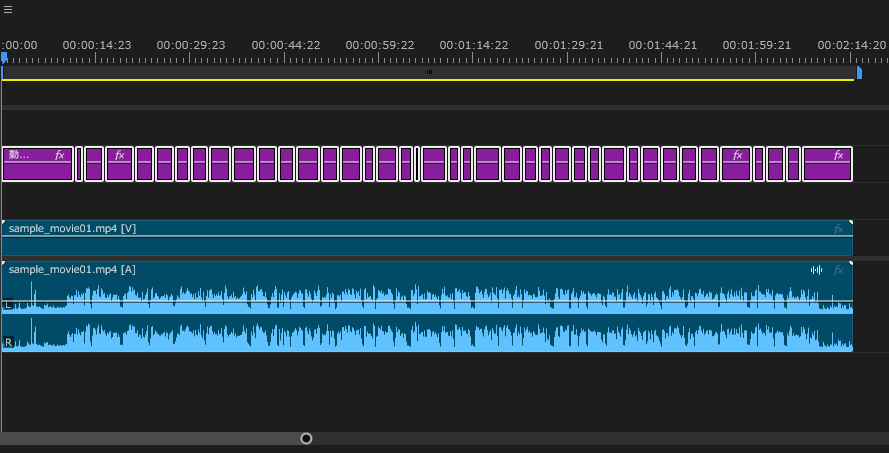Click the R channel label of audio clip
The image size is (889, 453).
click(x=8, y=342)
